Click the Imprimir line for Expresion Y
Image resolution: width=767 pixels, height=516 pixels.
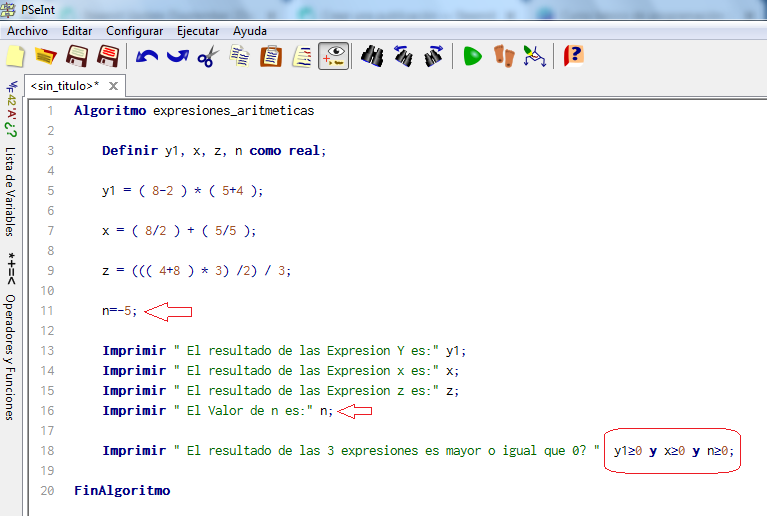[284, 351]
